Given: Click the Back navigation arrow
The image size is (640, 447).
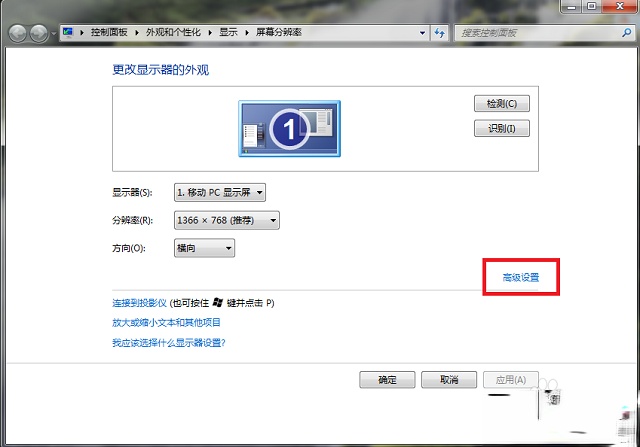Looking at the screenshot, I should (x=18, y=33).
